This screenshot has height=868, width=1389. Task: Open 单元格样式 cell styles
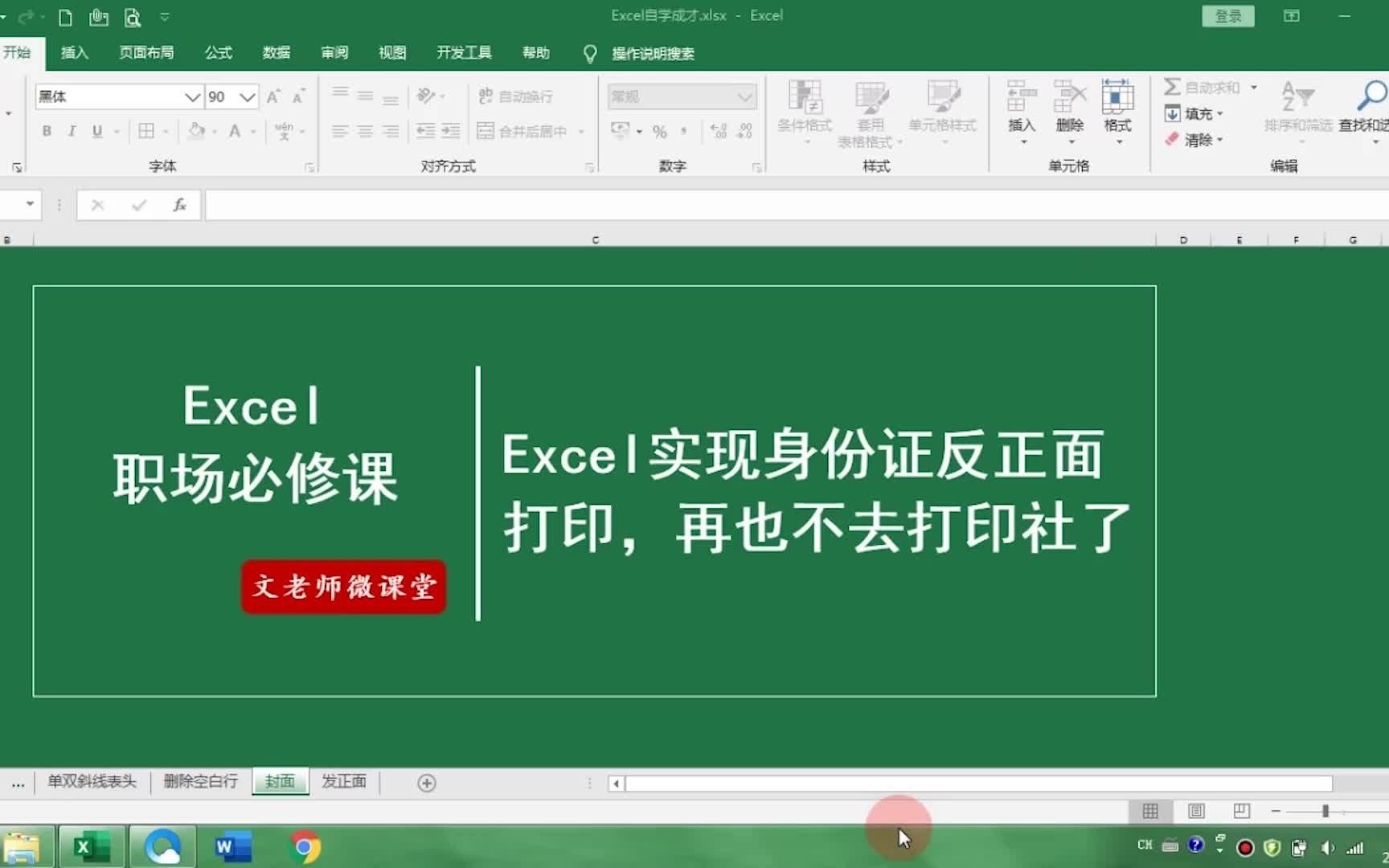coord(943,113)
